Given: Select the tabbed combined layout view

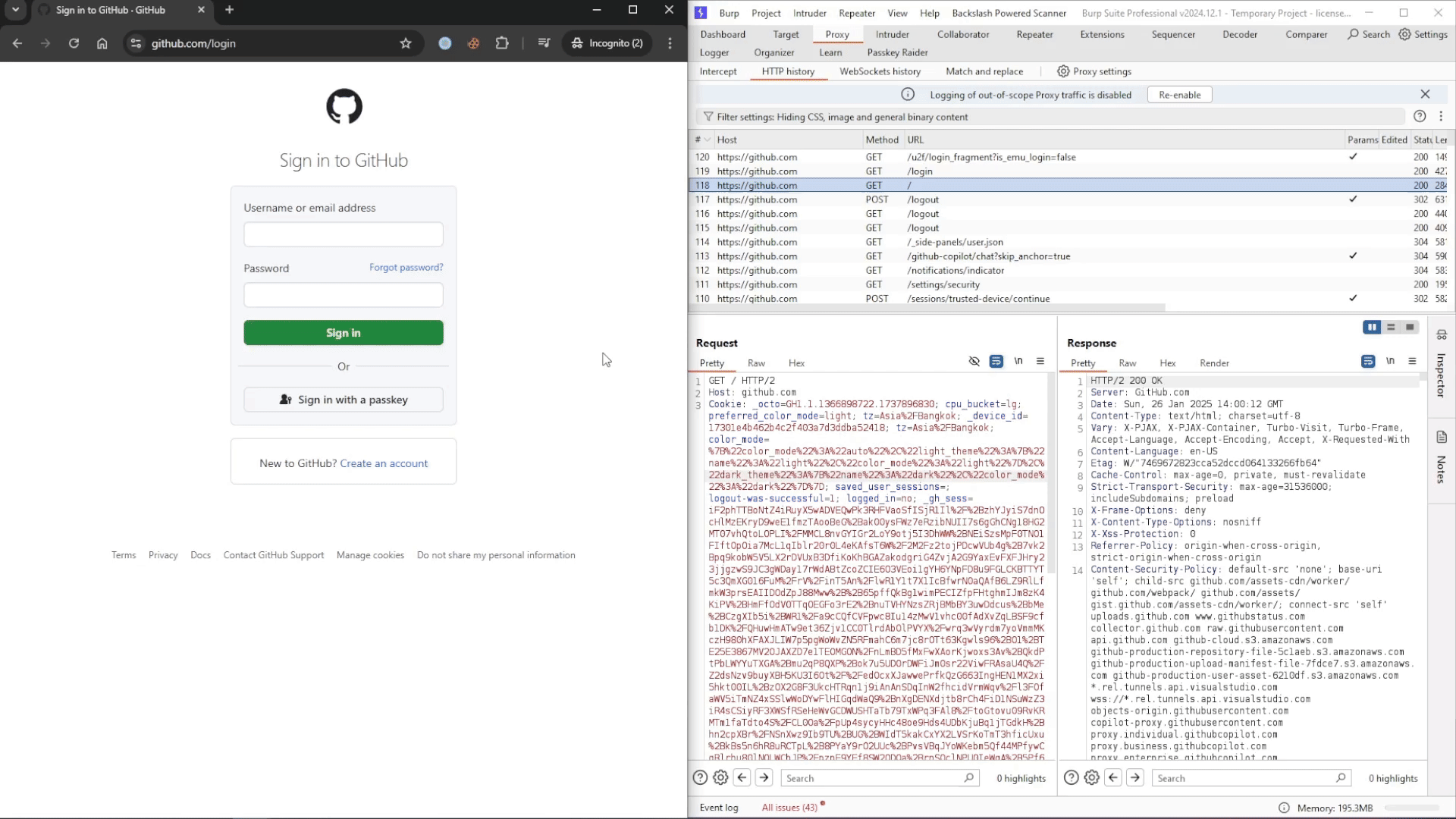Looking at the screenshot, I should (x=1410, y=327).
